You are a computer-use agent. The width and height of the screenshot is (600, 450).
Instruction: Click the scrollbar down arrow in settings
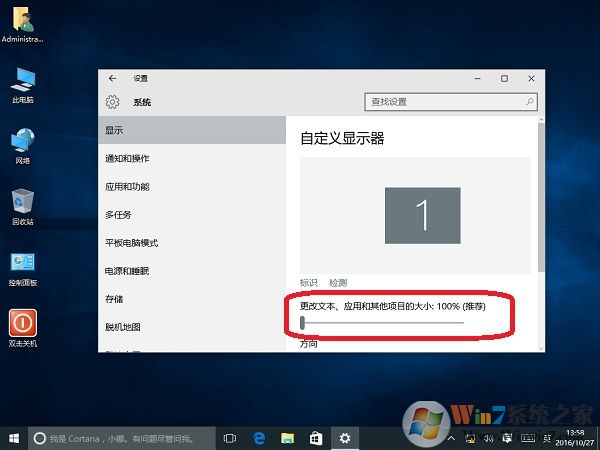click(x=541, y=348)
